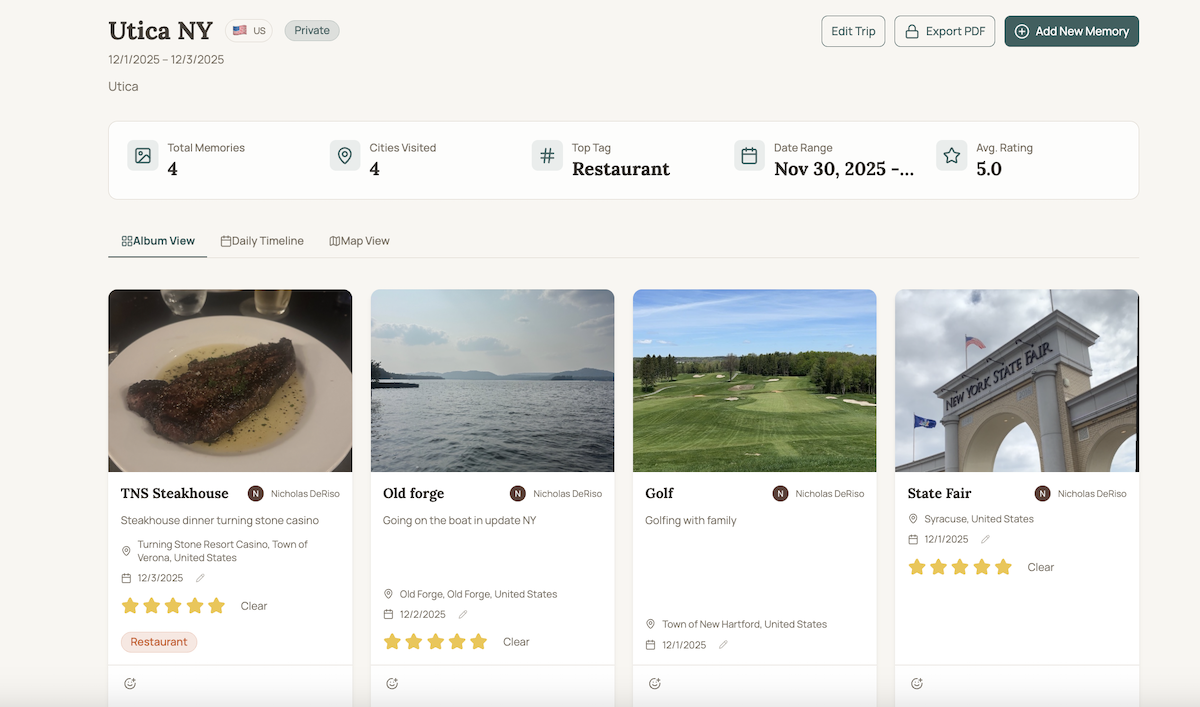Open the Map View tab
Viewport: 1200px width, 707px height.
[x=359, y=241]
